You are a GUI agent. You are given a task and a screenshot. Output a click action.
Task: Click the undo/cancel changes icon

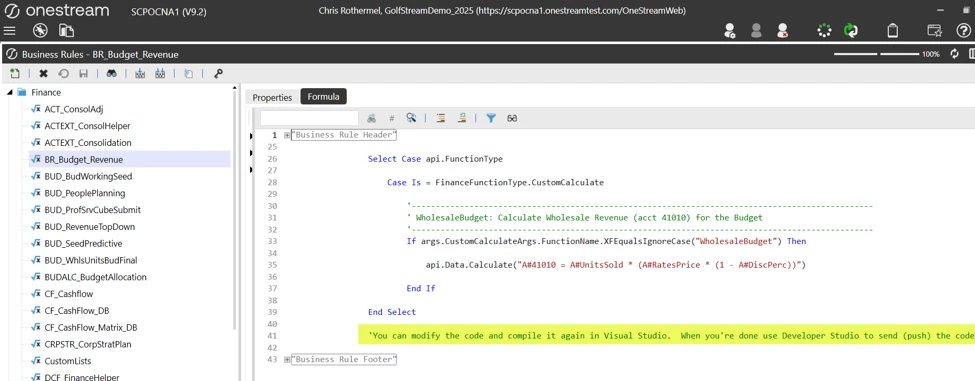pos(63,73)
